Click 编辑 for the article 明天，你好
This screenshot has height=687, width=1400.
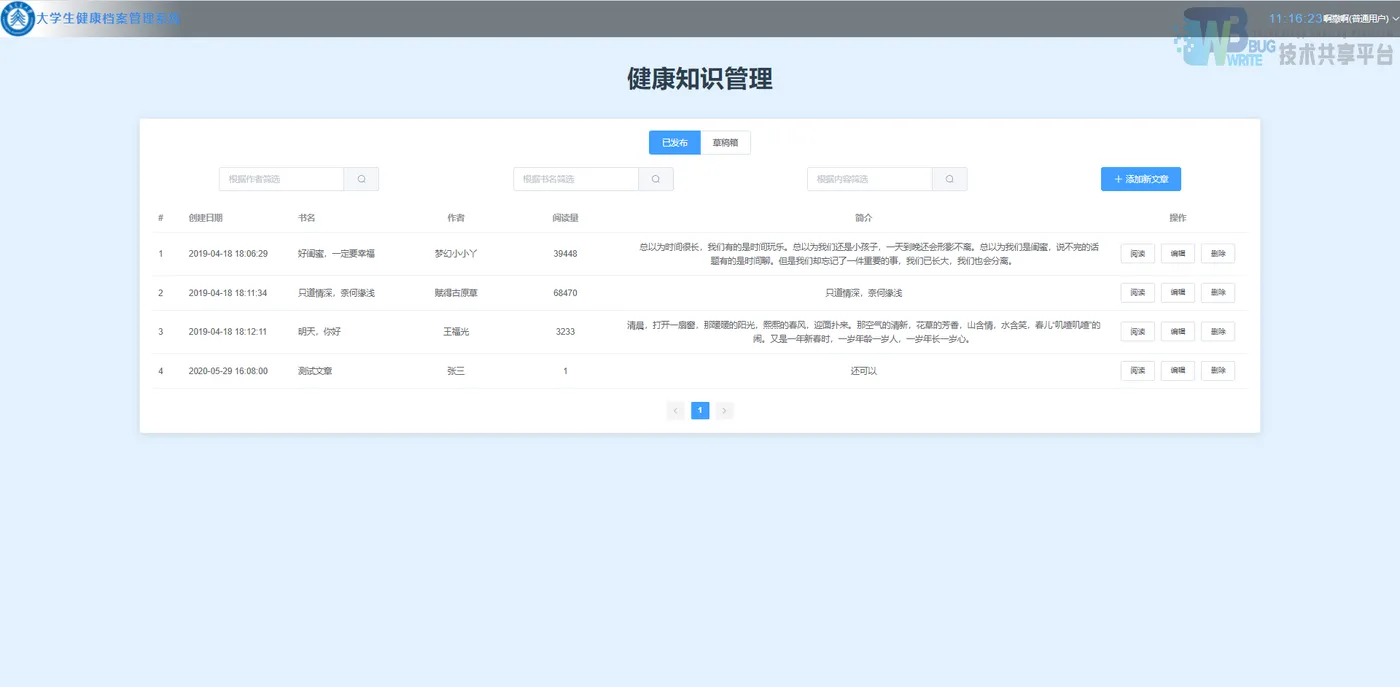click(1177, 331)
